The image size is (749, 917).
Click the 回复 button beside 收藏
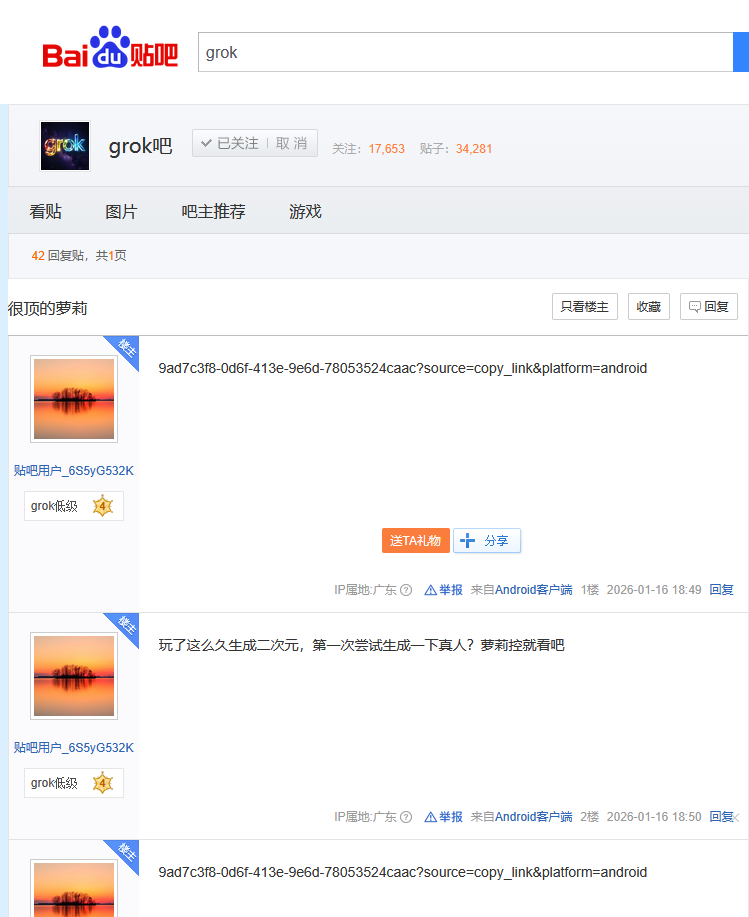709,306
